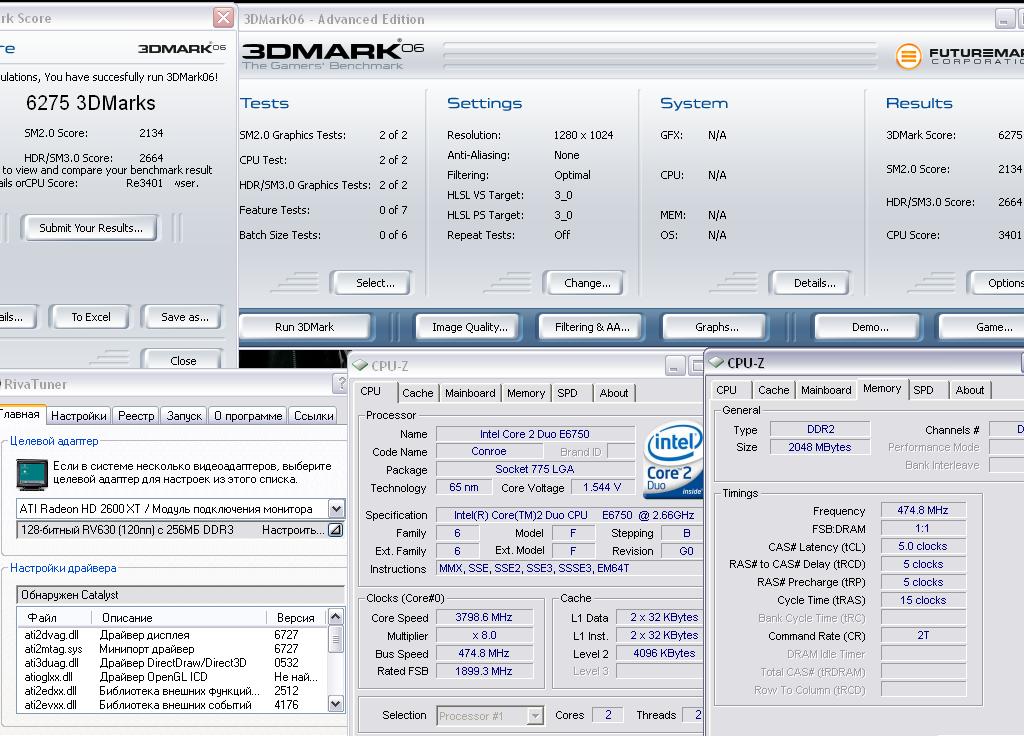The height and width of the screenshot is (736, 1024).
Task: Switch to Cache tab in CPU-Z CPU window
Action: coord(417,393)
